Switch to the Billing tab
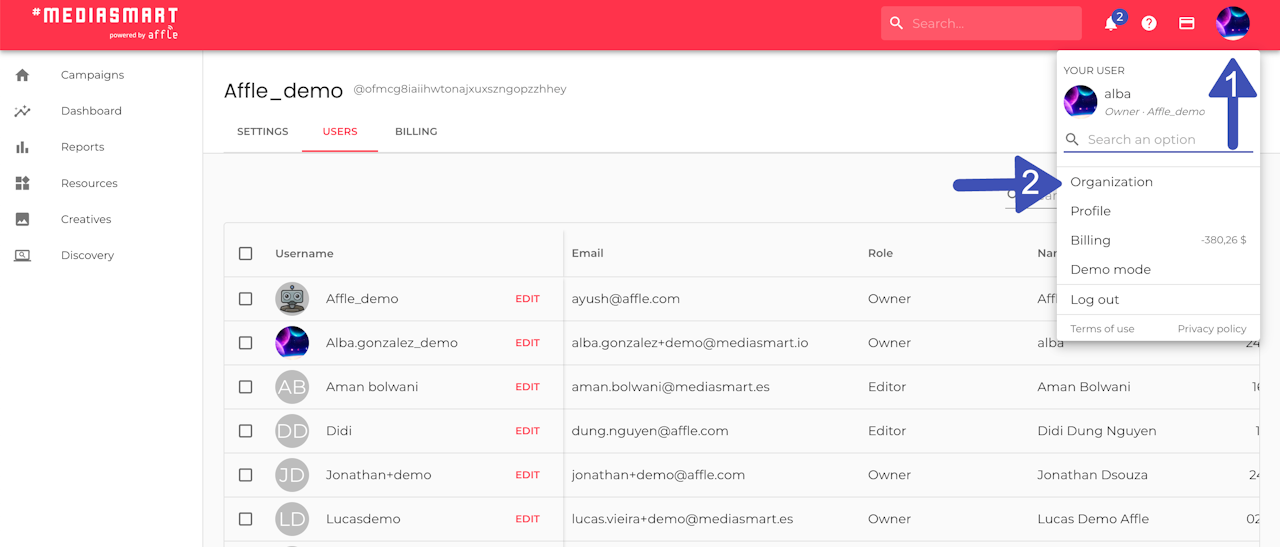This screenshot has height=547, width=1280. coord(416,131)
